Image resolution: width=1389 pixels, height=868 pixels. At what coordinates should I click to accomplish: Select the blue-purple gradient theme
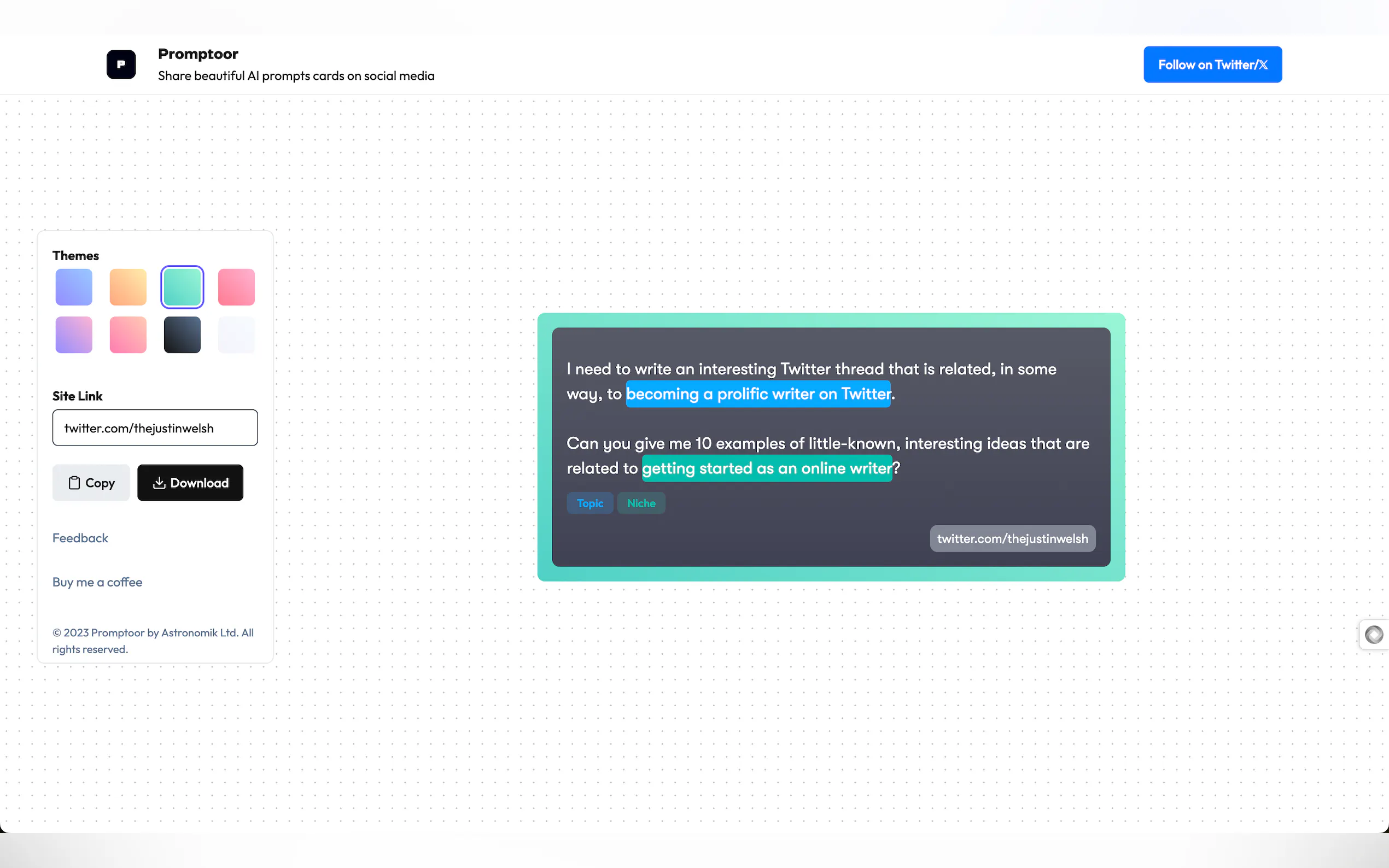pos(73,287)
